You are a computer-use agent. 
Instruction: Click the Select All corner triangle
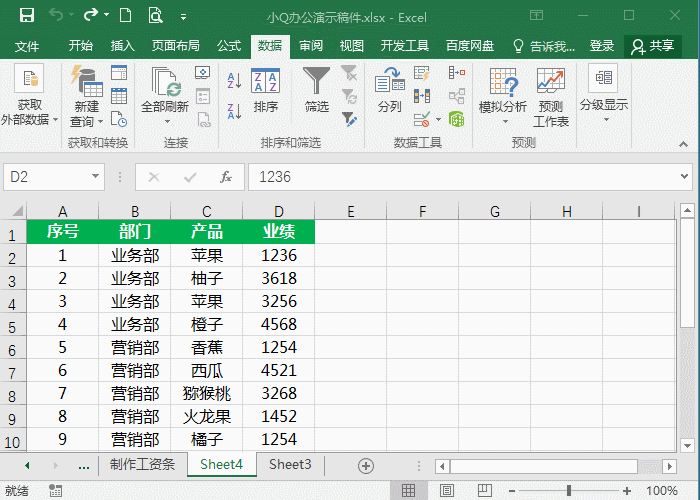pos(17,210)
